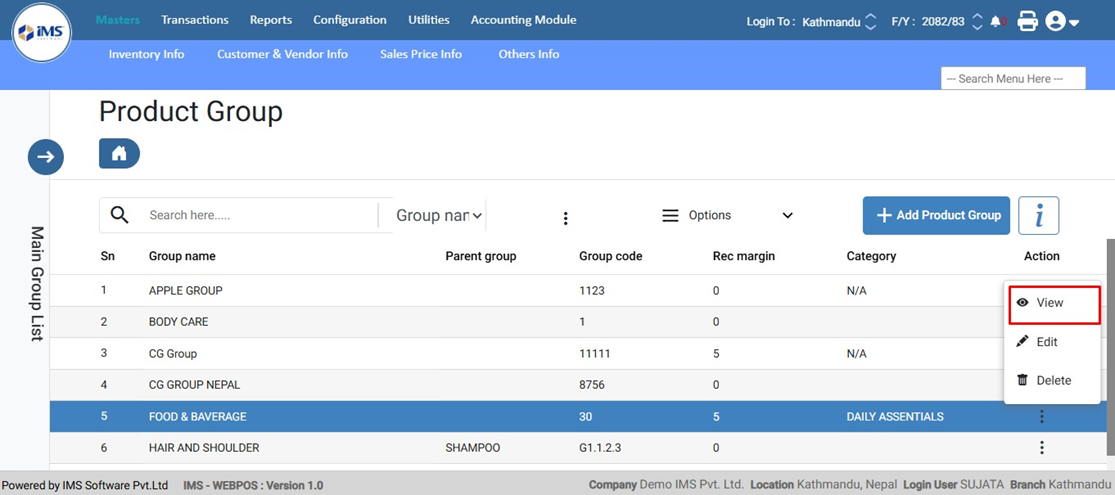Select Others Info submenu
Screen dimensions: 1115x495
(x=529, y=54)
